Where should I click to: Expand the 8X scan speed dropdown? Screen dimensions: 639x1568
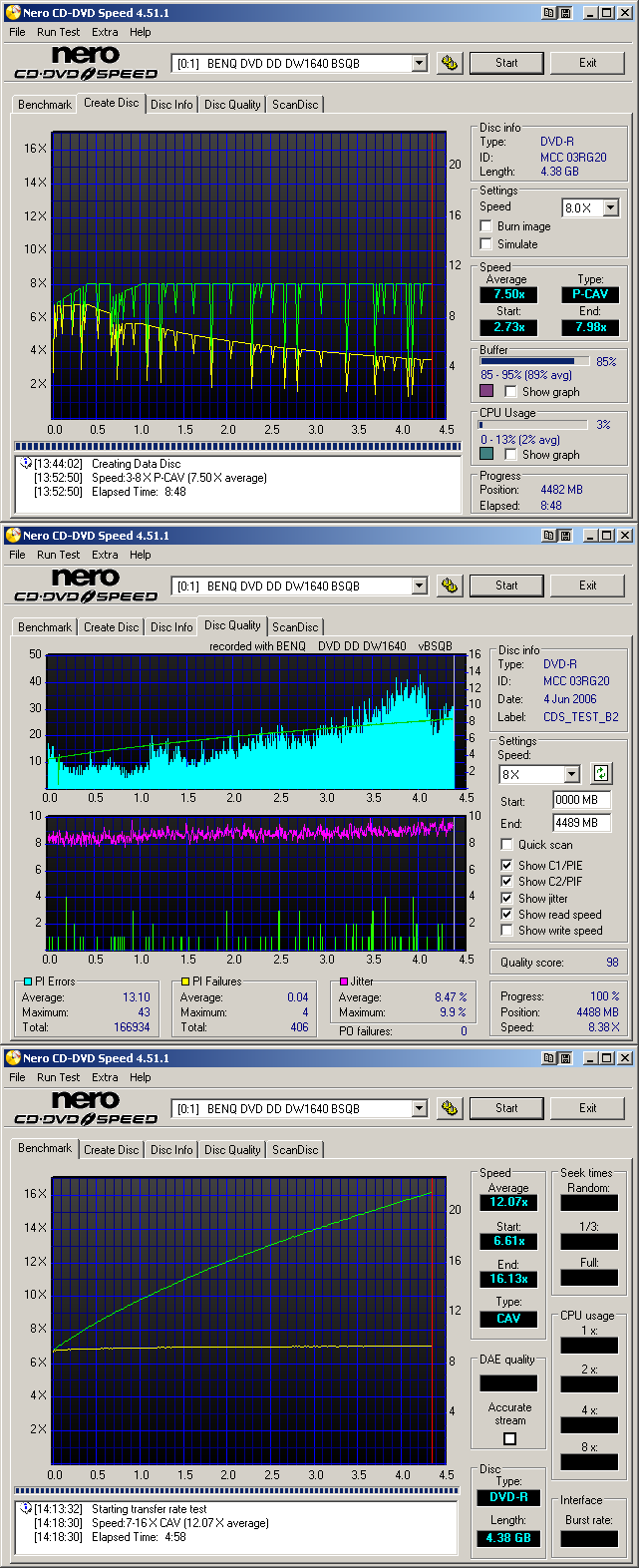(571, 774)
